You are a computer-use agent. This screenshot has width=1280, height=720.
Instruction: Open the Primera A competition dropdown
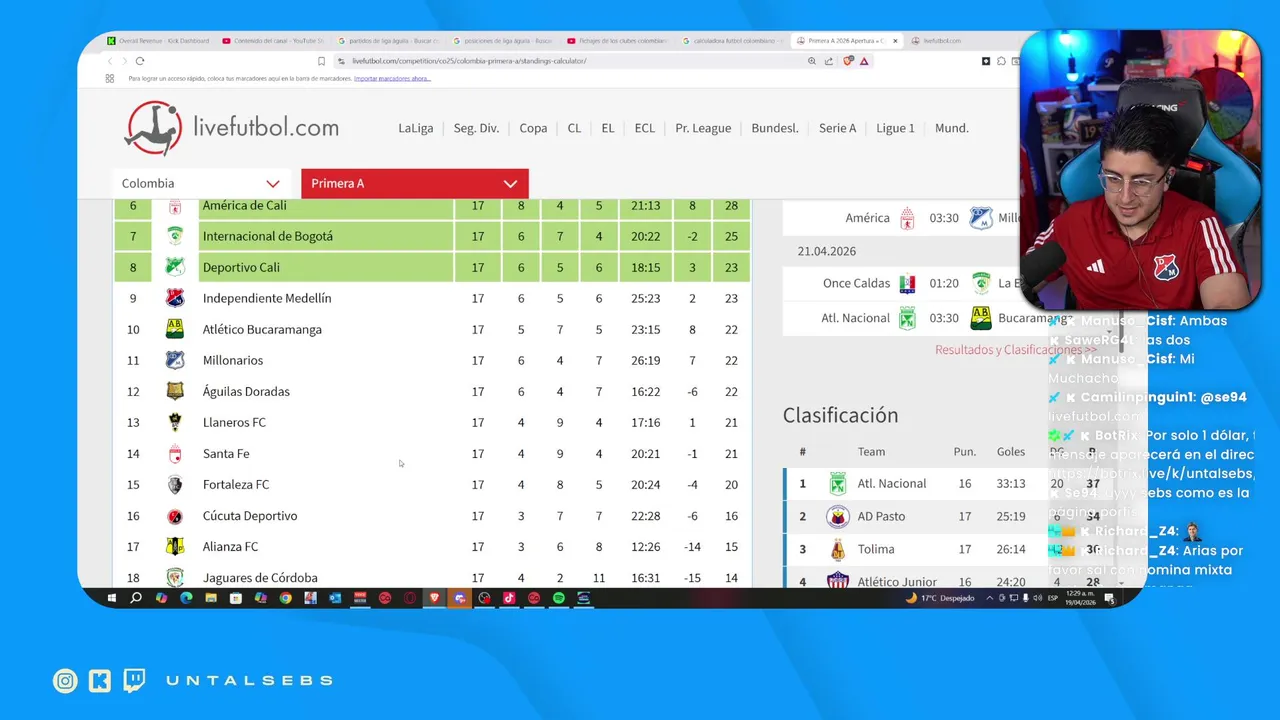tap(414, 183)
